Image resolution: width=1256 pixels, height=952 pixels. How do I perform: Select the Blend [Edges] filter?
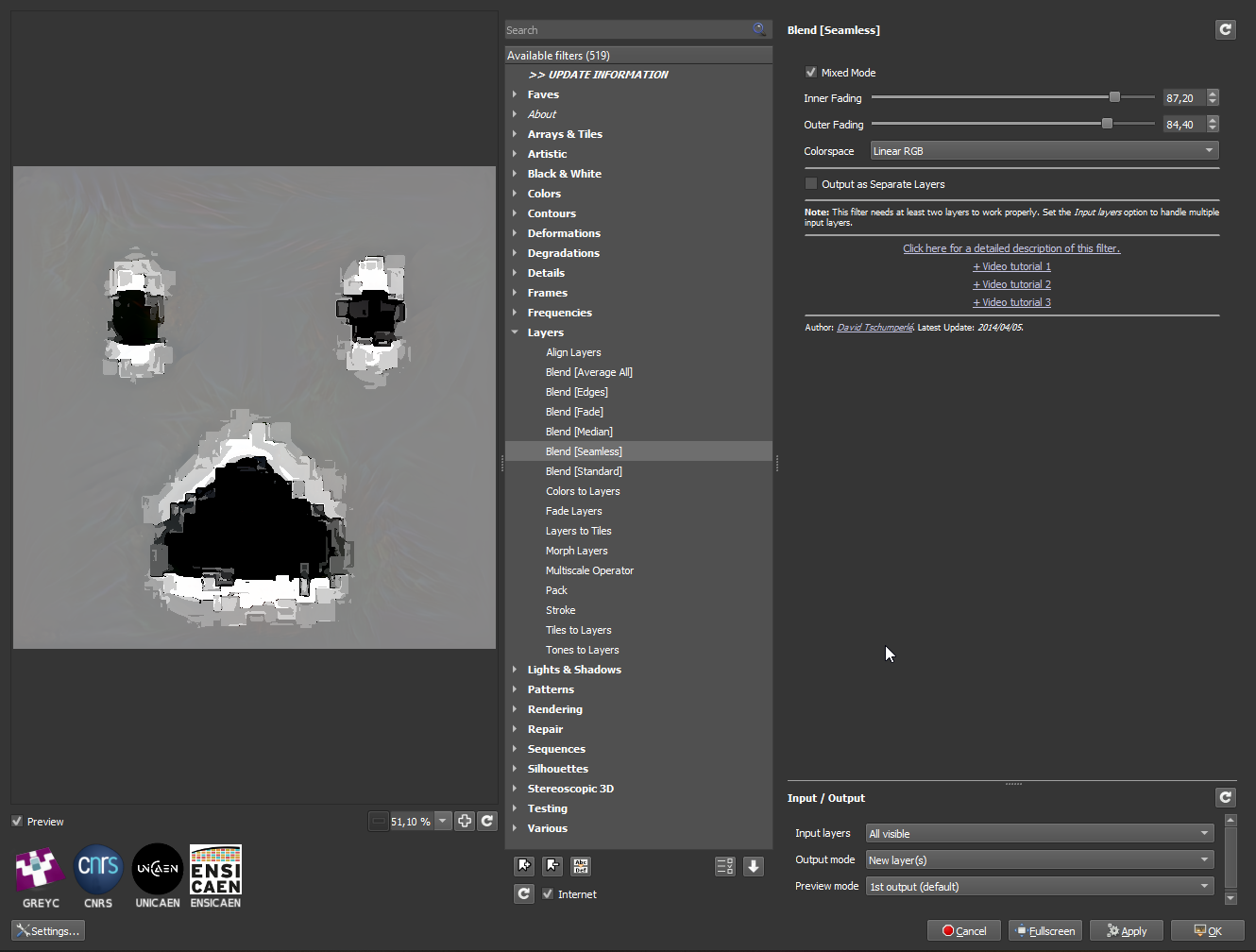click(577, 392)
